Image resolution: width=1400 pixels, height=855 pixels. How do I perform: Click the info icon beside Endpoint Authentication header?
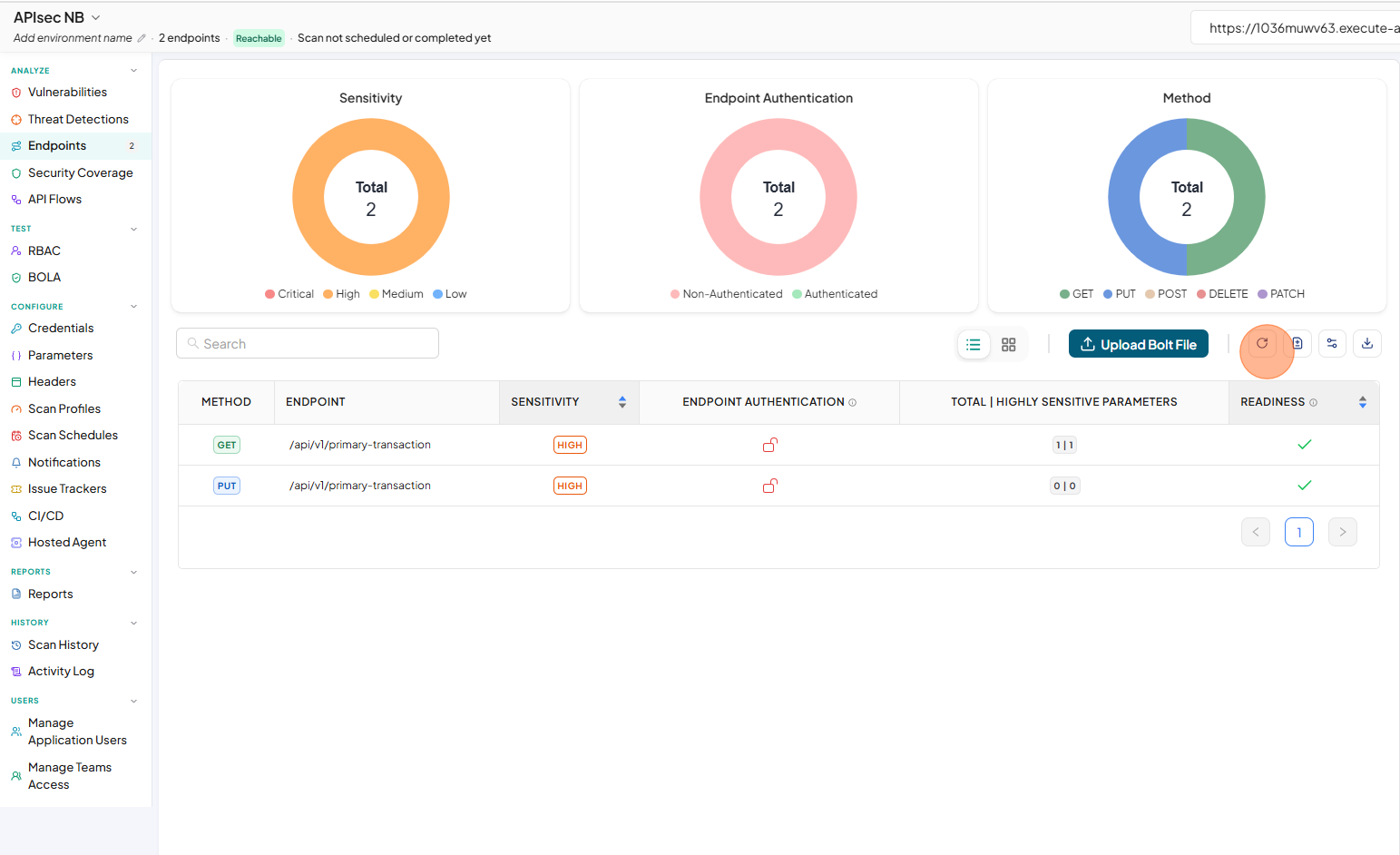tap(852, 402)
